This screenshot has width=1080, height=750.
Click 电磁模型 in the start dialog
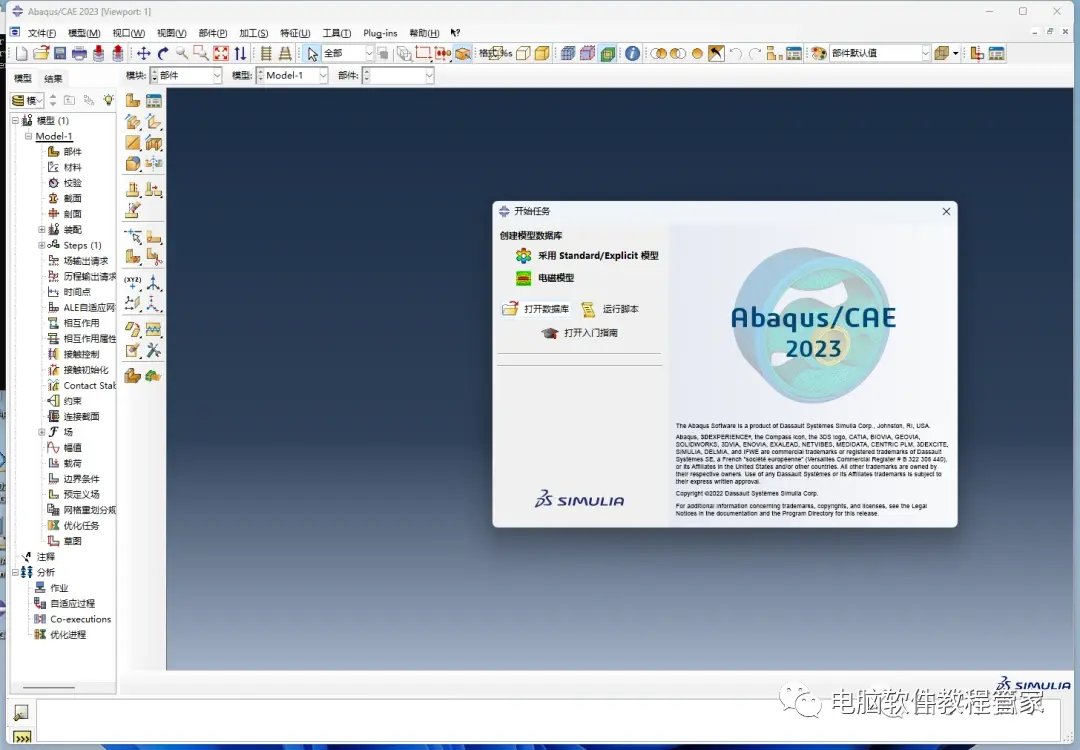click(545, 278)
